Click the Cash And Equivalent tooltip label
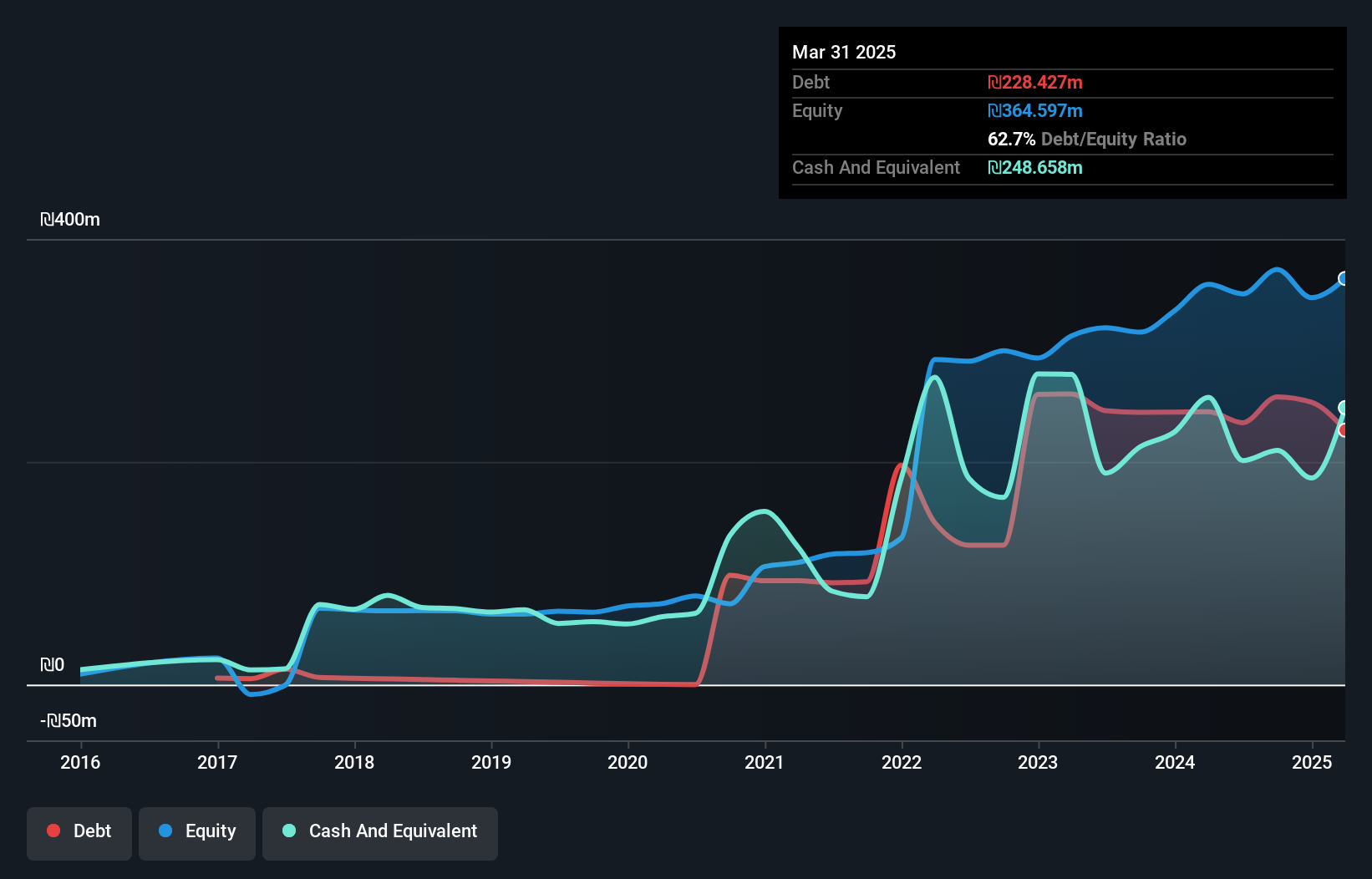 coord(876,167)
